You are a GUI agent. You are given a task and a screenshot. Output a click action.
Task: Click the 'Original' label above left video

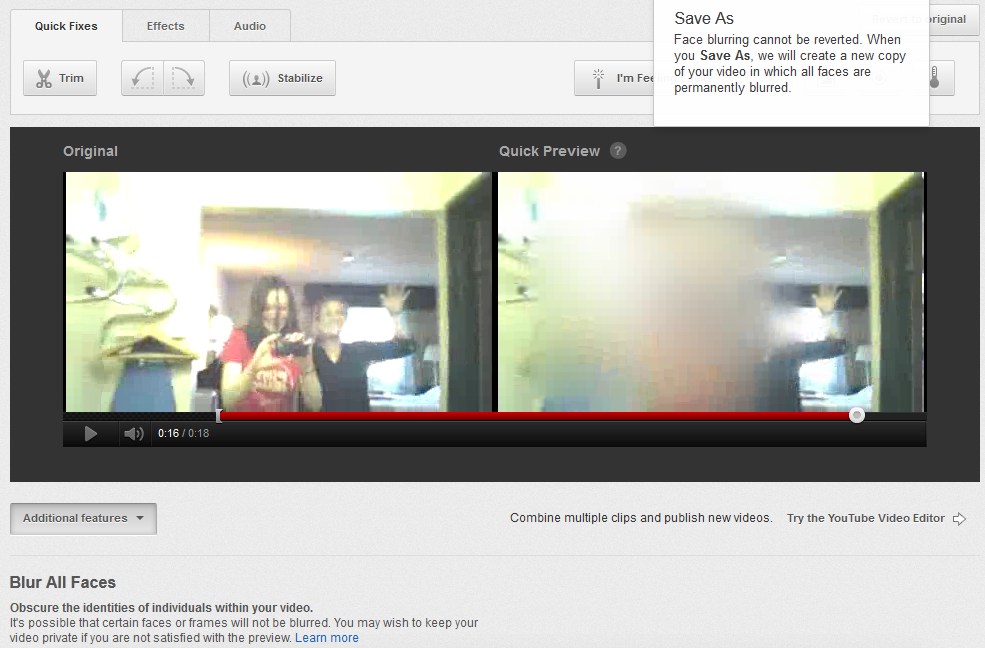coord(90,151)
